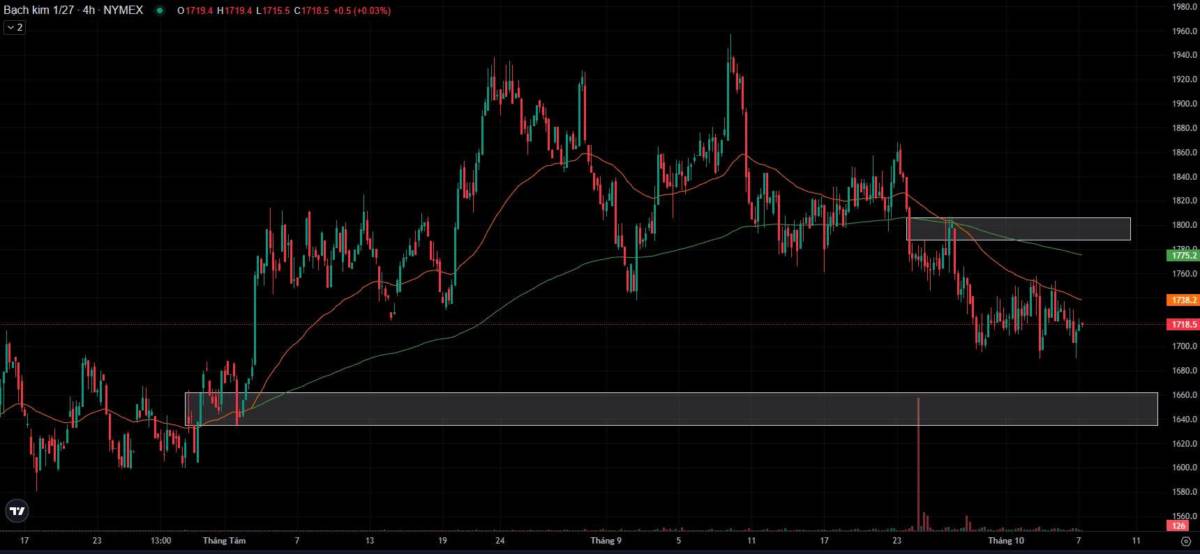1200x554 pixels.
Task: Click the red 1718.5 last price label
Action: [1182, 325]
